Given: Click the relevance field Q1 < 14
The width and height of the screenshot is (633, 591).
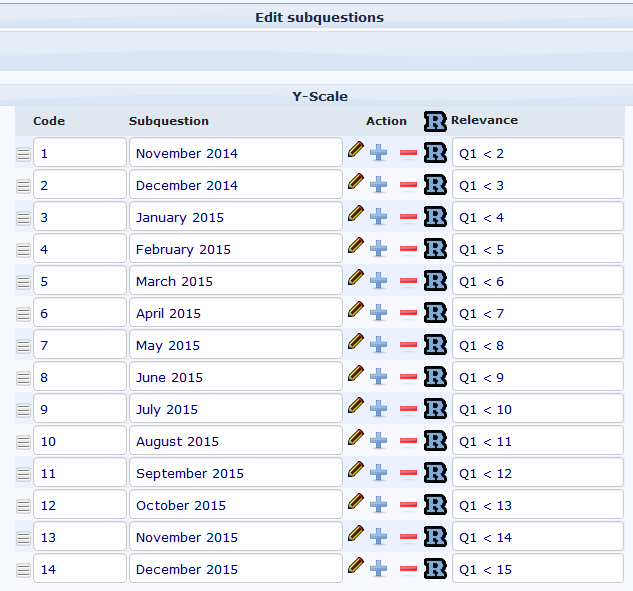Looking at the screenshot, I should (x=537, y=537).
